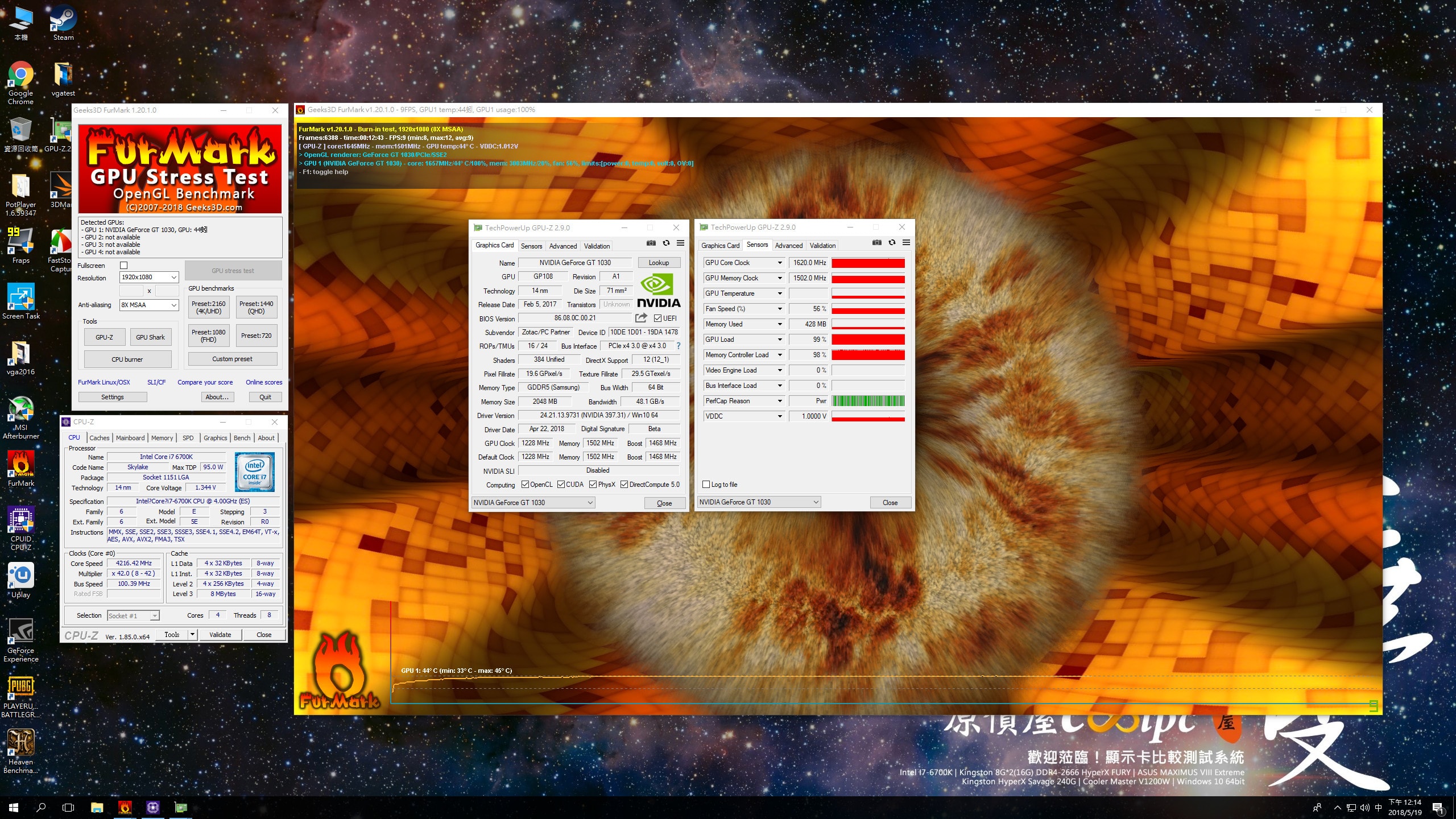Image resolution: width=1456 pixels, height=819 pixels.
Task: Refresh GPU-Z Graphics Card window
Action: pyautogui.click(x=666, y=243)
